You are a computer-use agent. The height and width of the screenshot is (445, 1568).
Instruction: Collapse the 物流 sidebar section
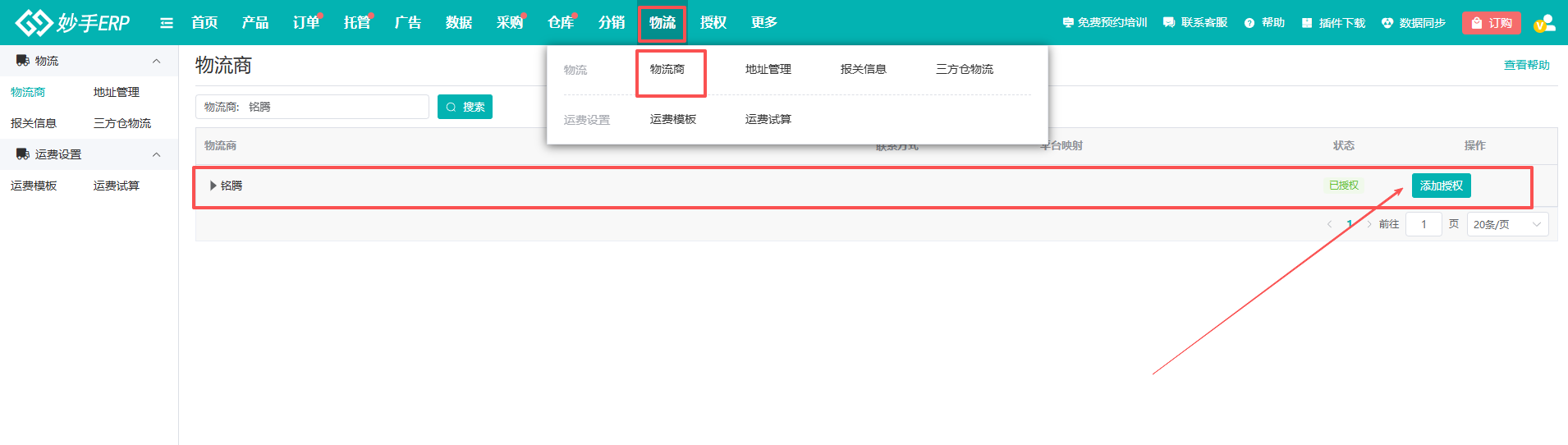pyautogui.click(x=156, y=61)
